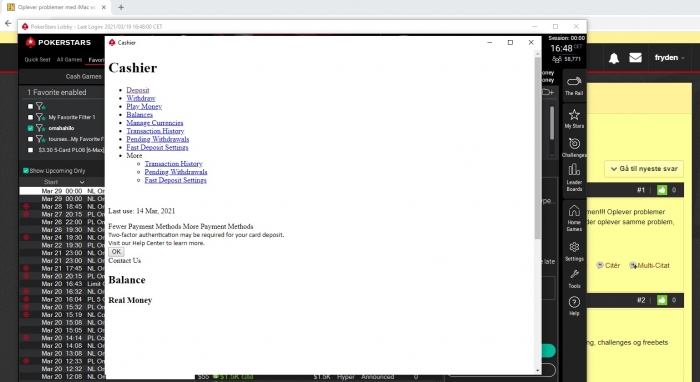700x382 pixels.
Task: Select the Mar 26 22:00 tournament row
Action: 62,222
